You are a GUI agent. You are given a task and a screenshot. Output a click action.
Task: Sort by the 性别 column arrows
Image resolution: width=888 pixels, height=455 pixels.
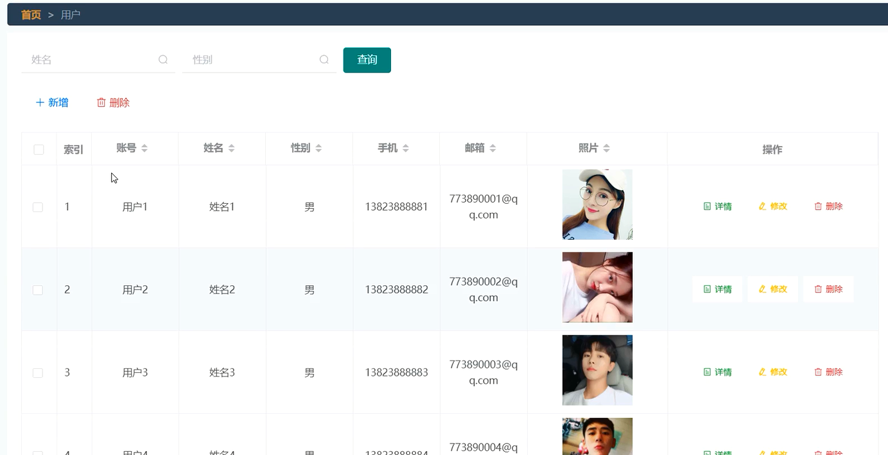tap(319, 148)
